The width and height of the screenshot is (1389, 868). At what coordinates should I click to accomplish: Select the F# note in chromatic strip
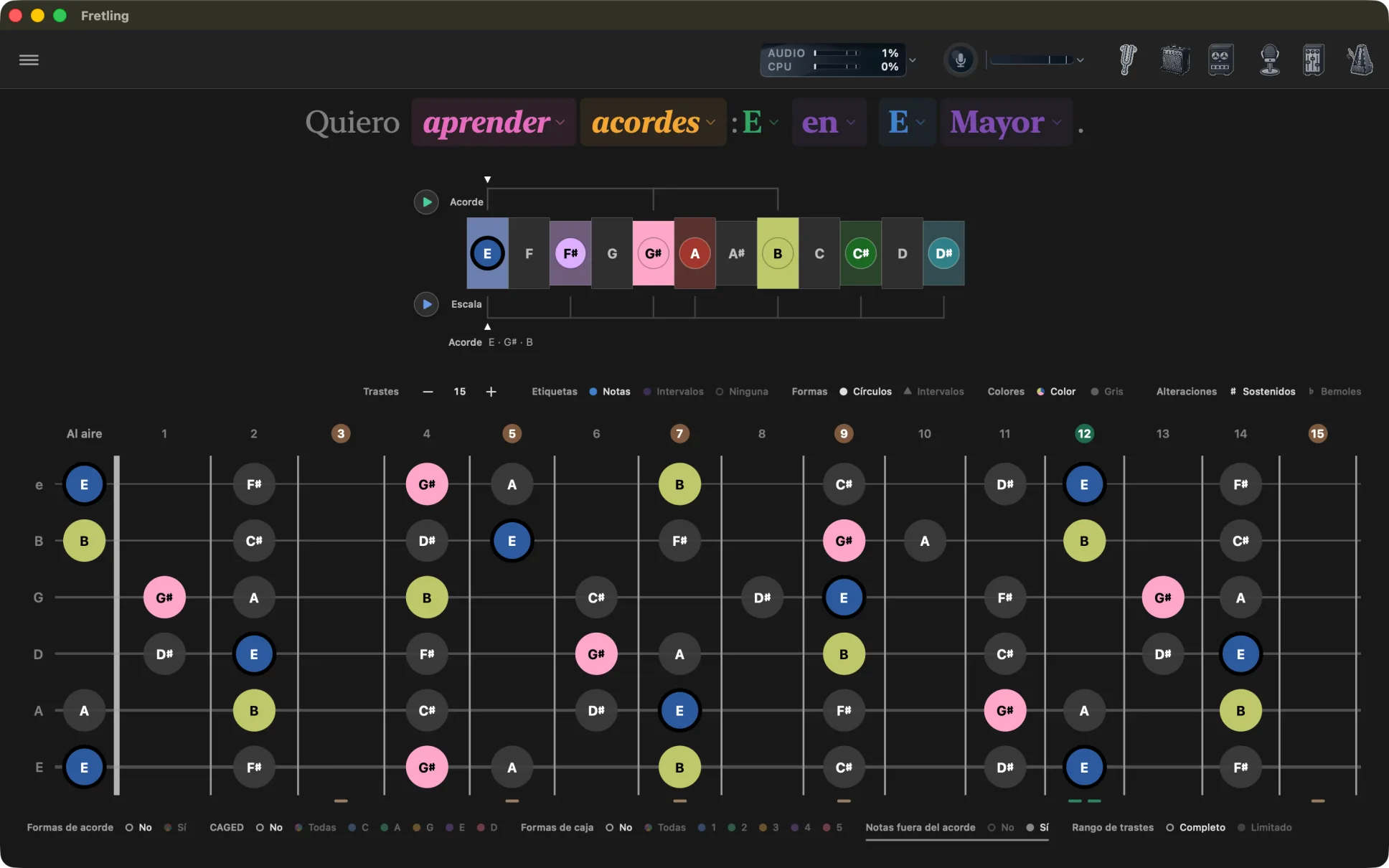pos(570,253)
